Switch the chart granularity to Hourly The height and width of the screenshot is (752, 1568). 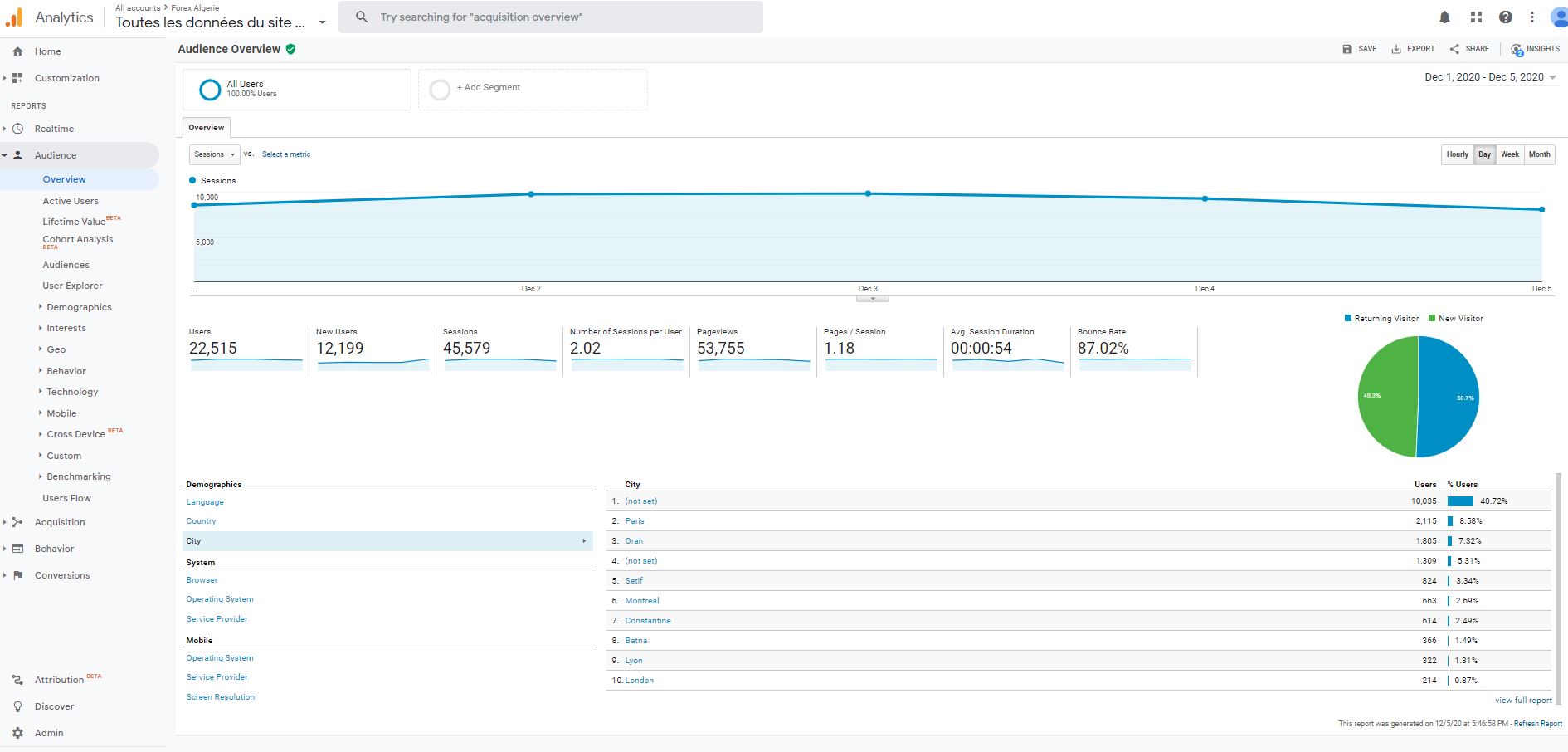click(1458, 154)
